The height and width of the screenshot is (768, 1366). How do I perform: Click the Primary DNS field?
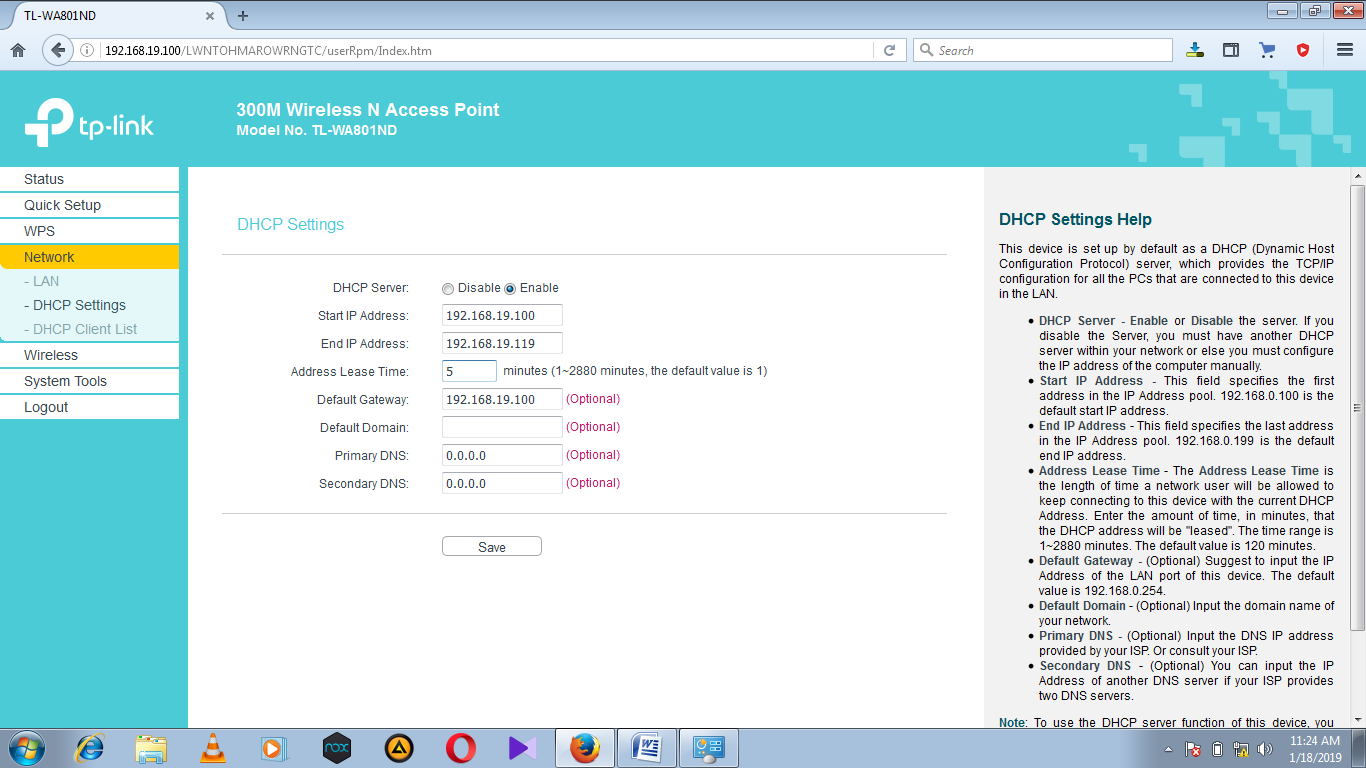[x=502, y=455]
